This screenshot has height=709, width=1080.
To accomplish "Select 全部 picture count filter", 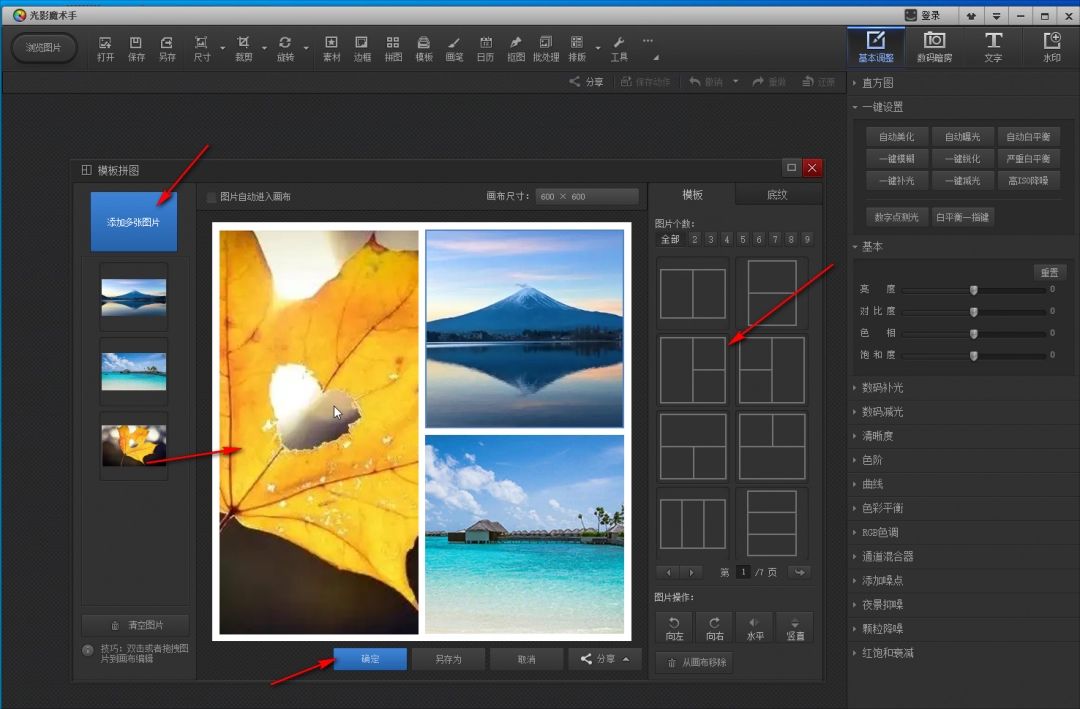I will click(669, 239).
